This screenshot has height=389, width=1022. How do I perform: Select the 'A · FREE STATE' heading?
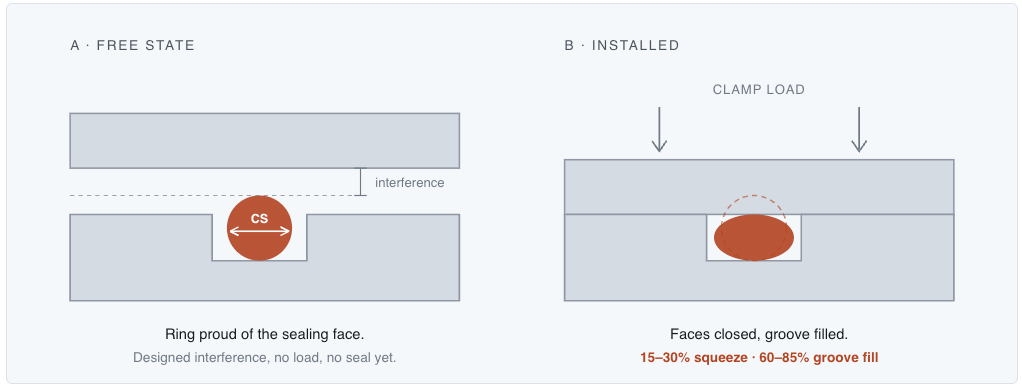coord(132,46)
